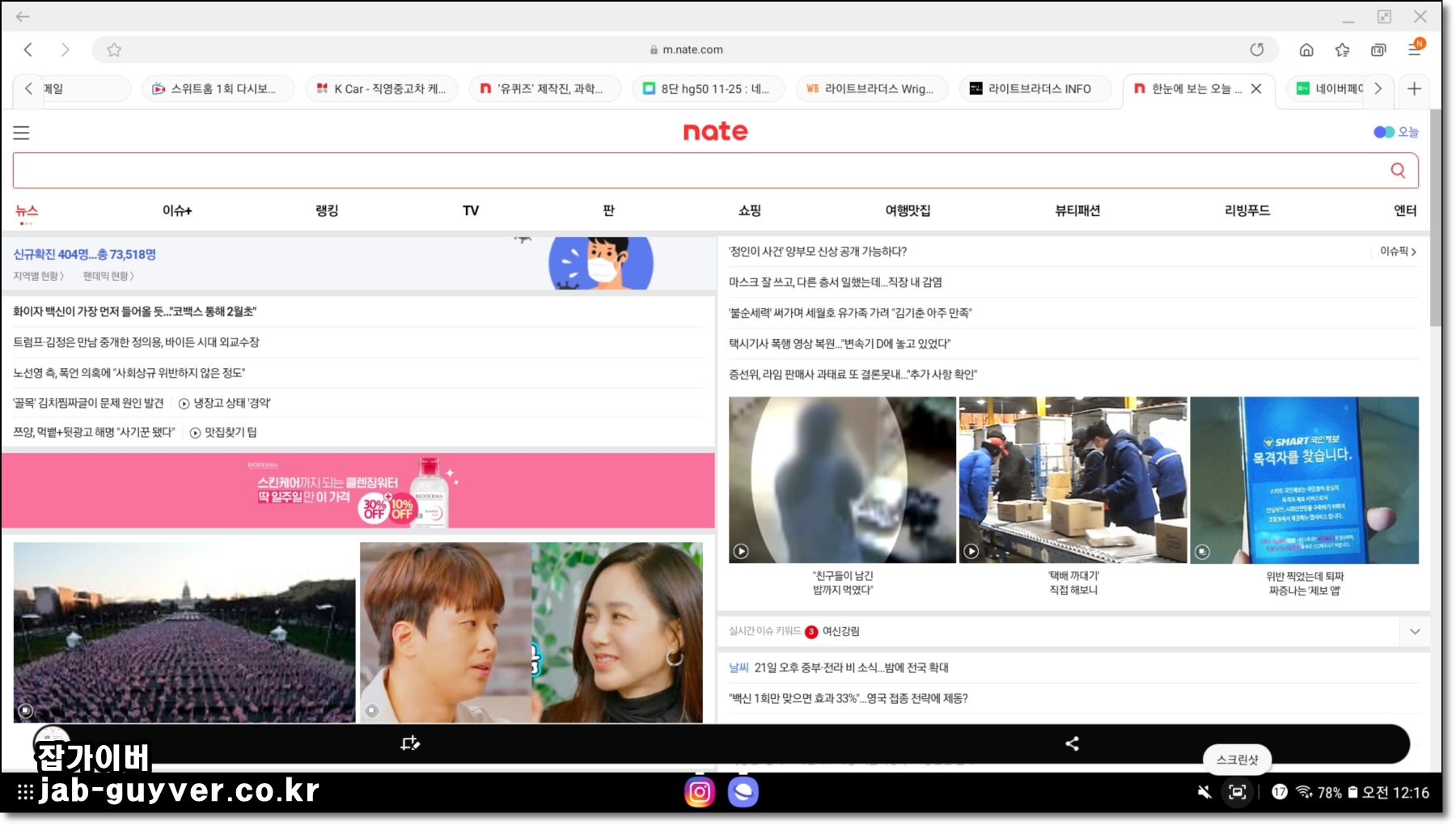Tap the 스크린샷 button
Viewport: 1456px width, 826px height.
point(1237,760)
